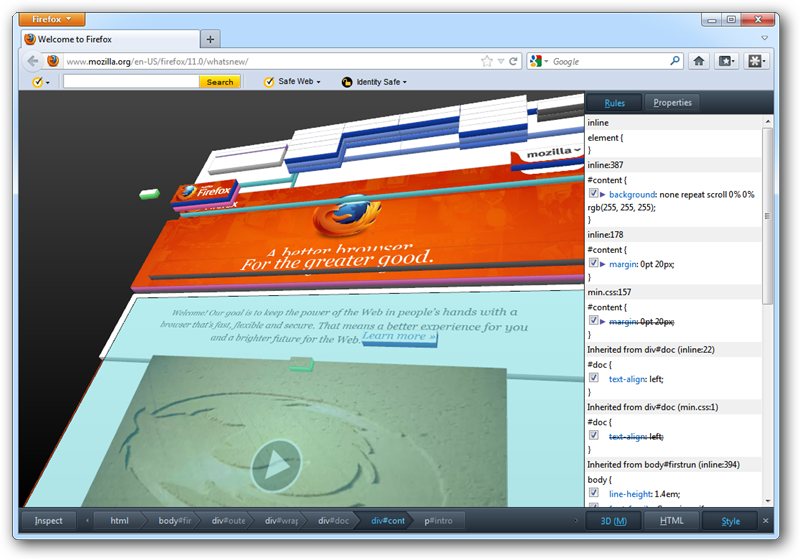
Task: Open a new tab with the plus button
Action: [210, 39]
